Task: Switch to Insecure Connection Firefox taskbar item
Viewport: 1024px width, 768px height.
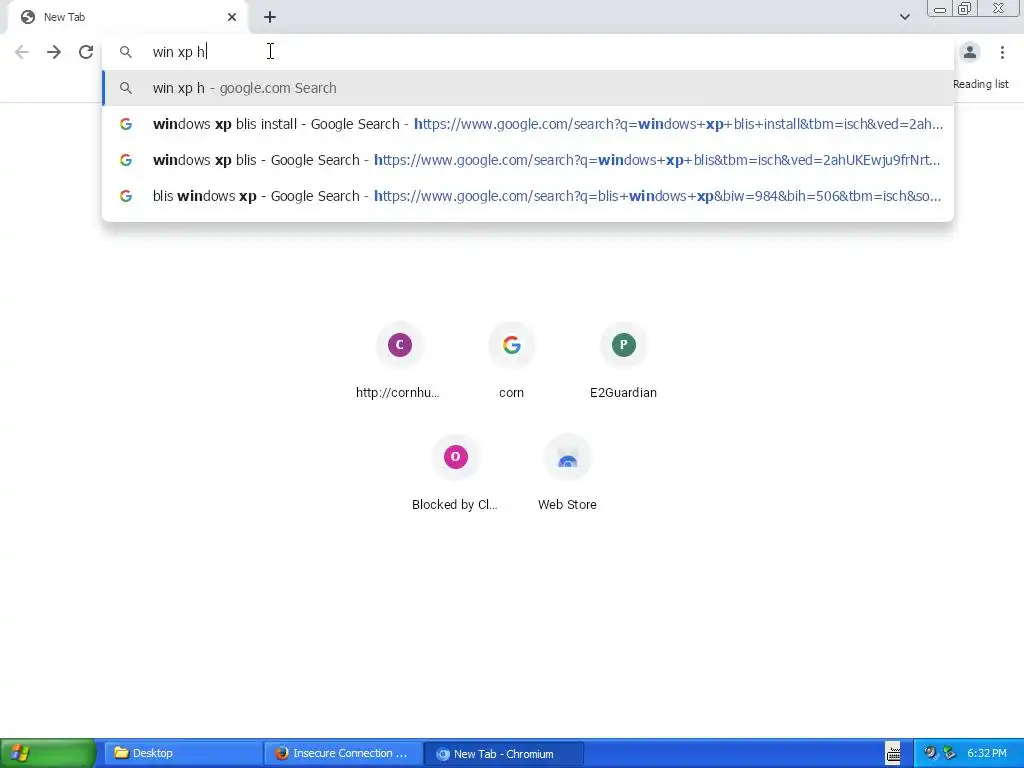Action: click(x=344, y=754)
